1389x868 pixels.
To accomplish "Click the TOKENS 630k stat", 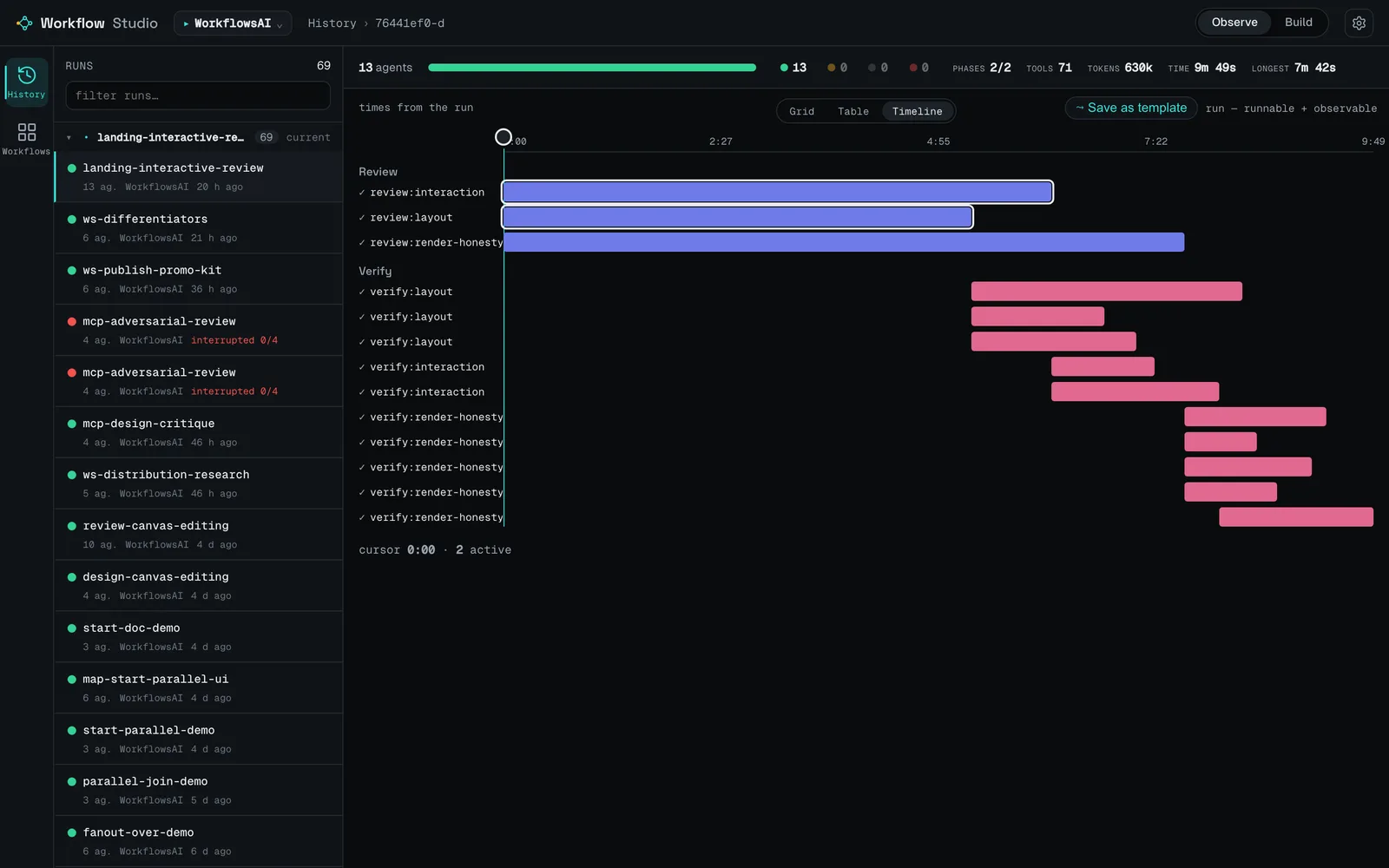I will point(1120,68).
